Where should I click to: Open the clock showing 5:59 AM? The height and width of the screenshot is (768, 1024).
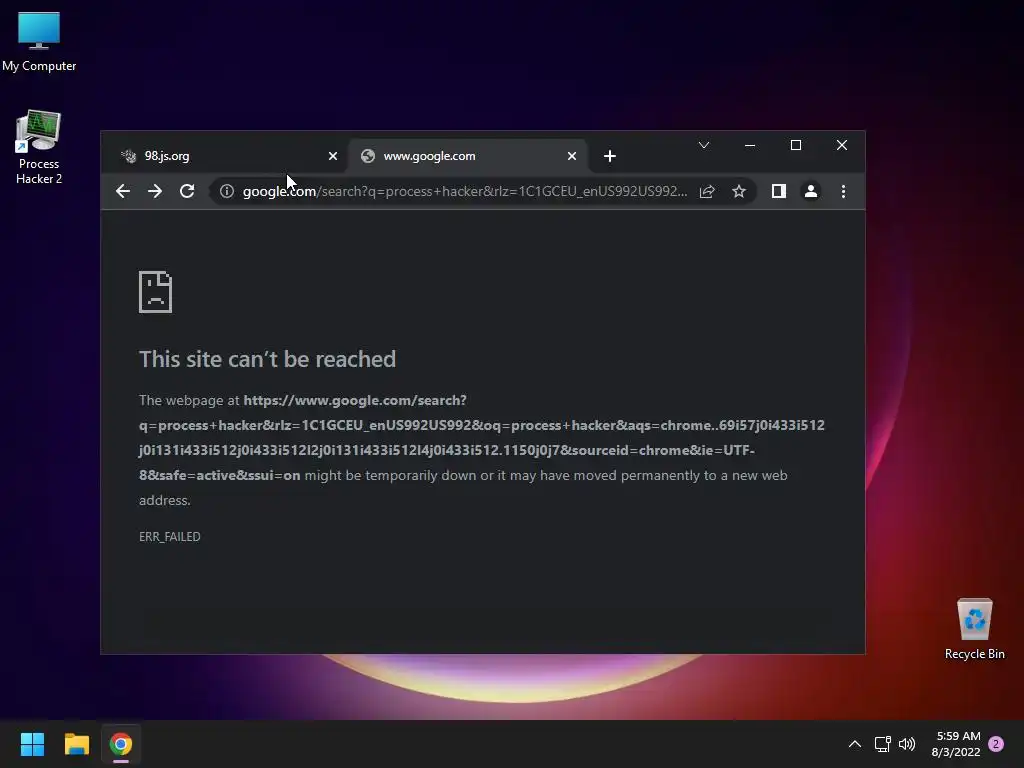pyautogui.click(x=956, y=744)
